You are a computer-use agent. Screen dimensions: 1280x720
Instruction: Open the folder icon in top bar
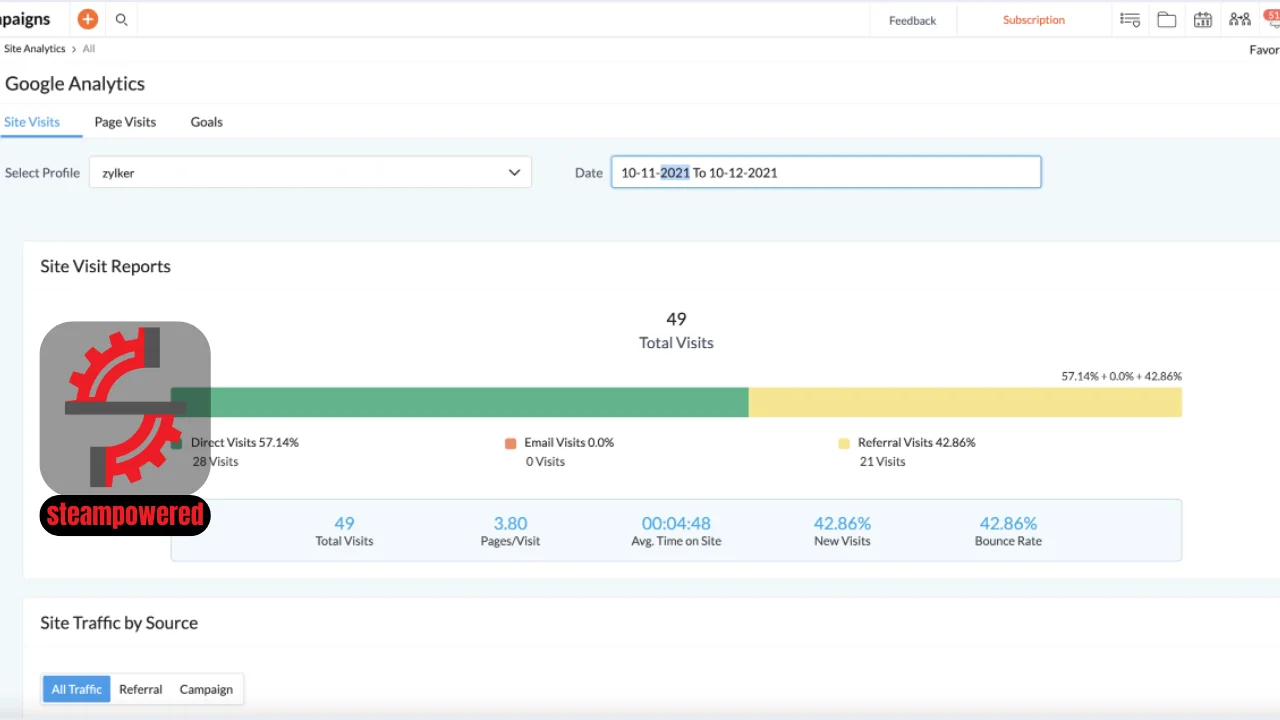[x=1167, y=19]
